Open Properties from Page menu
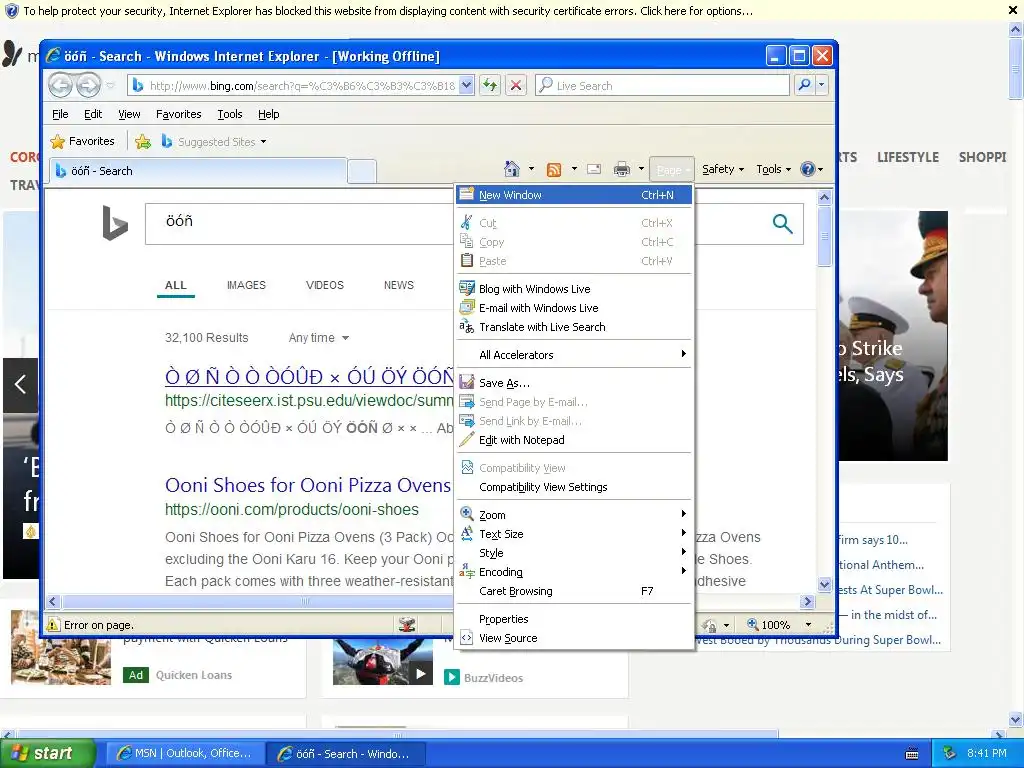This screenshot has width=1024, height=768. tap(574, 618)
